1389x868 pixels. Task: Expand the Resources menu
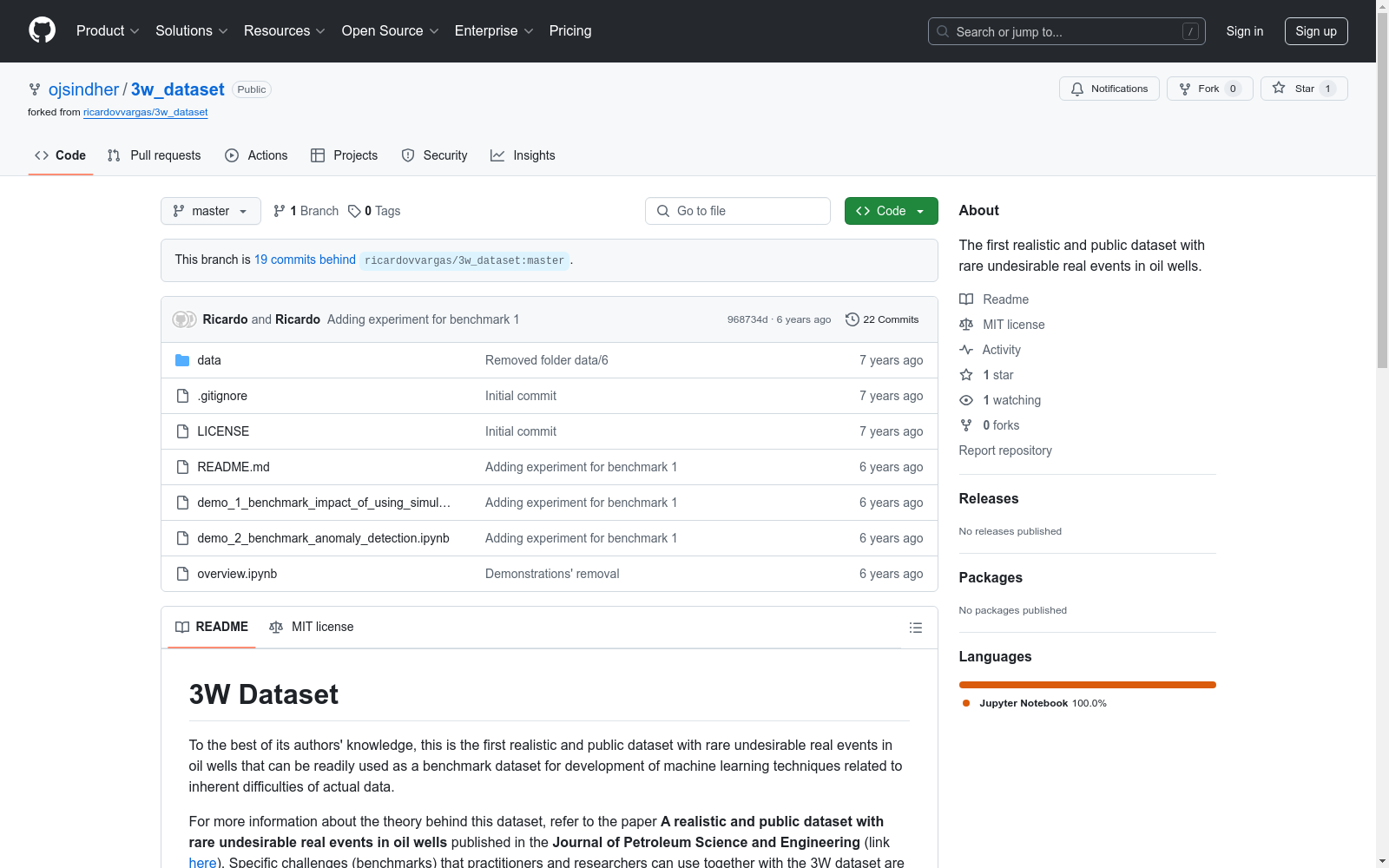[x=285, y=30]
